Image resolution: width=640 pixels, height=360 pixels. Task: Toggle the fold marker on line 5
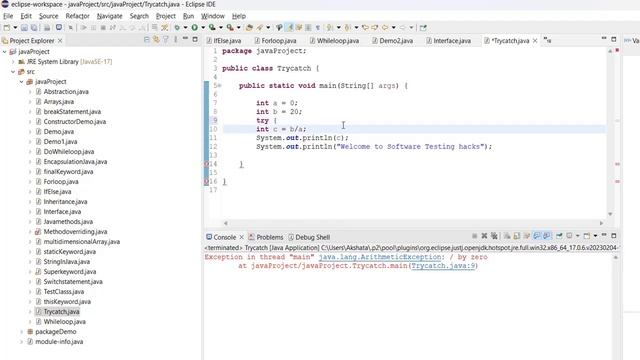point(220,86)
